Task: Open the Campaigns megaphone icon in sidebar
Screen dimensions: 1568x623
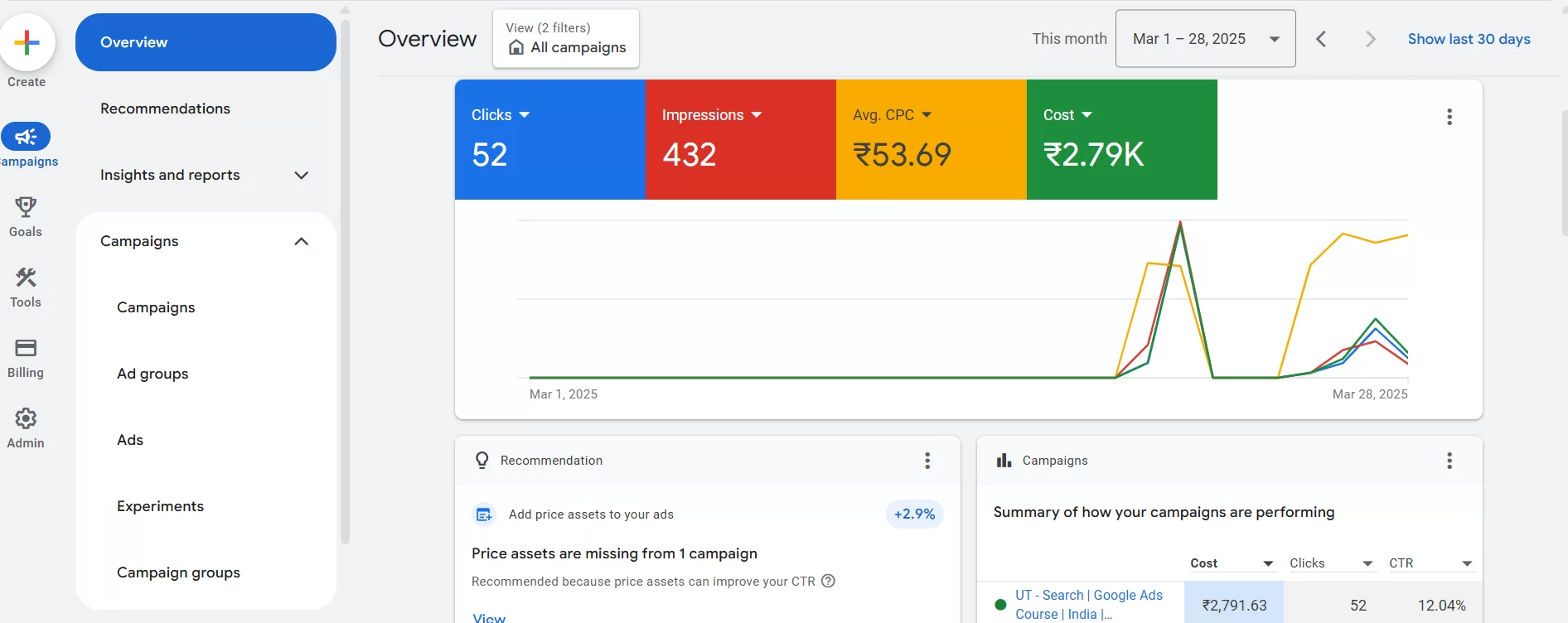Action: coord(26,137)
